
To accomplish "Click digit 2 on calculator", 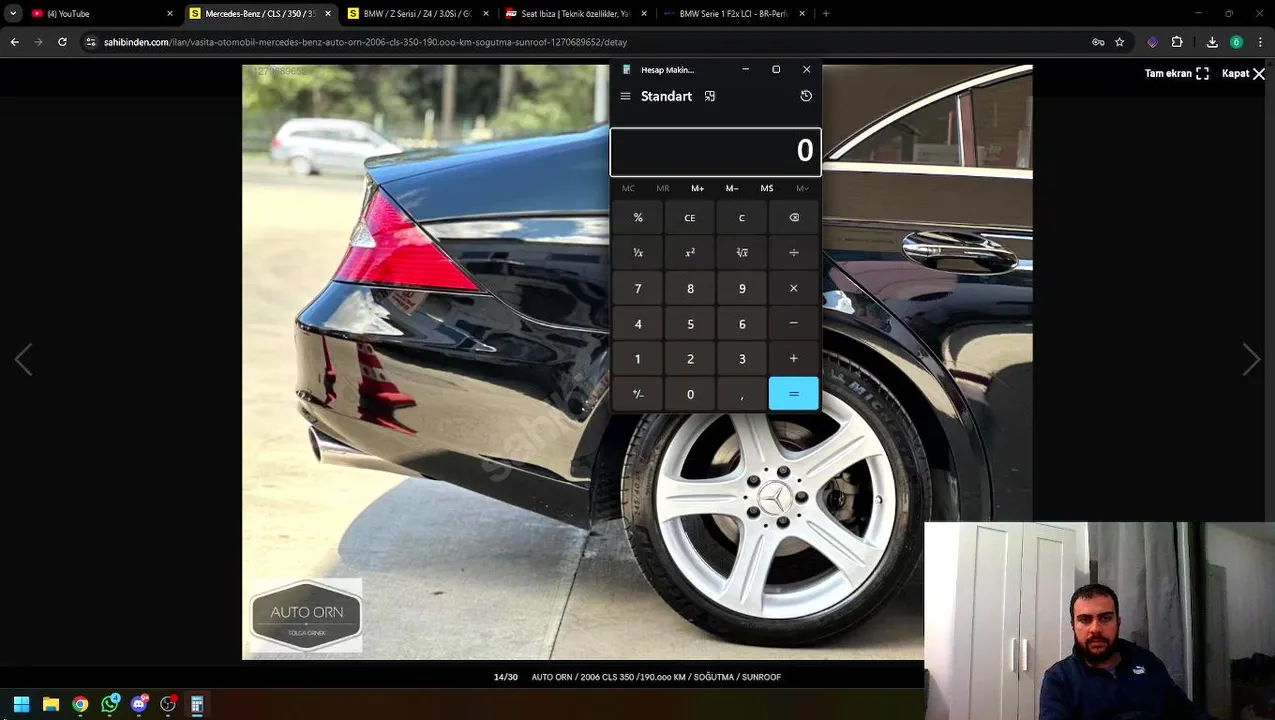I will [x=690, y=359].
